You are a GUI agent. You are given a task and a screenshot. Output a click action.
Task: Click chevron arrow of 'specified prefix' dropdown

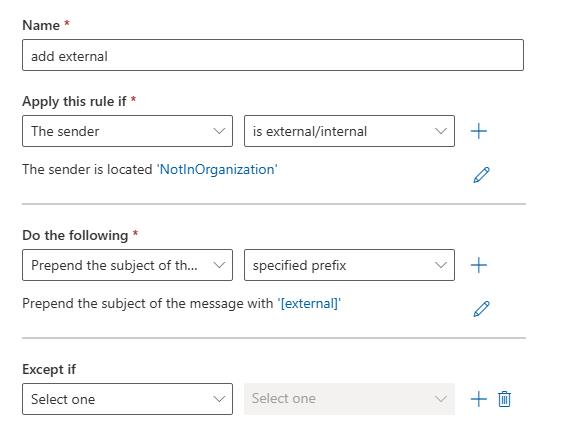point(441,265)
